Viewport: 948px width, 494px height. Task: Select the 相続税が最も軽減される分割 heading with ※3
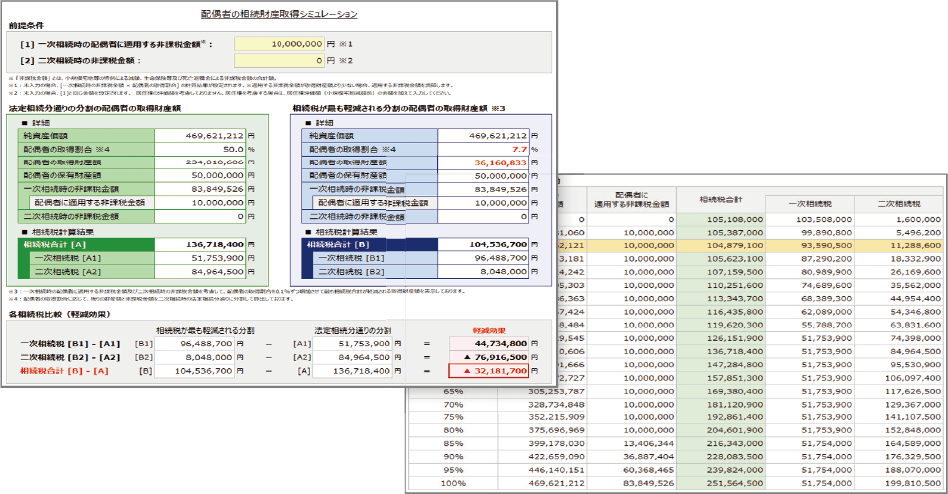(x=399, y=108)
